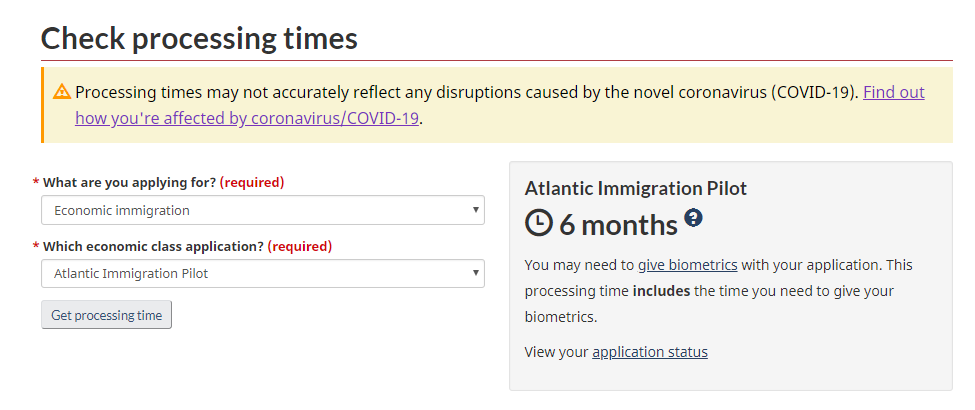975x410 pixels.
Task: Click (required) text beside economic class label
Action: point(300,246)
